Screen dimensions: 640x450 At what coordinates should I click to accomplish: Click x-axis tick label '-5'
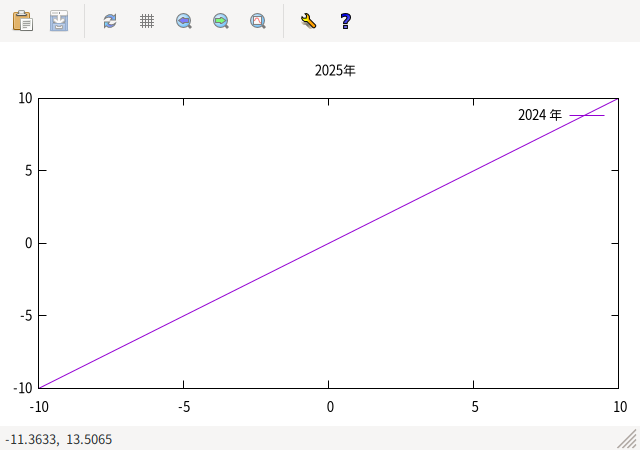183,406
